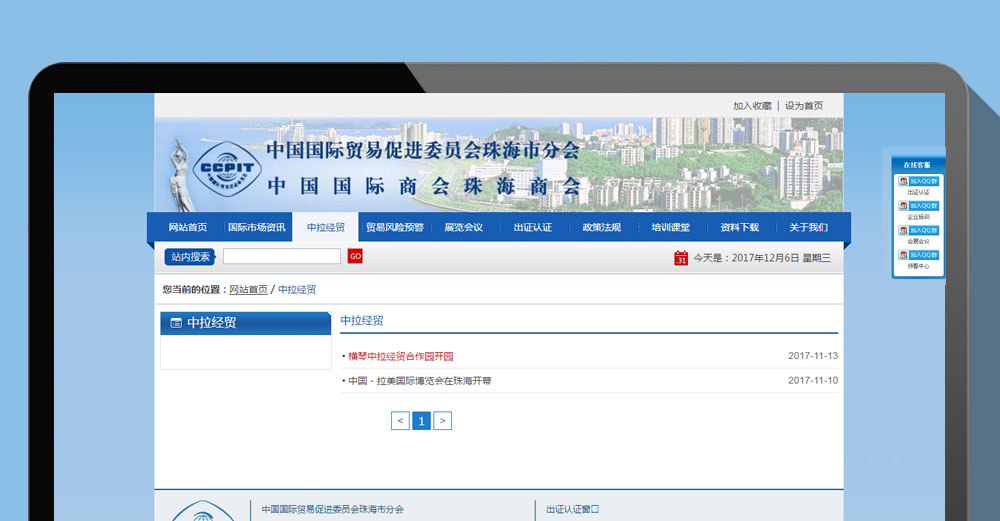Open the 网站首页 navigation tab
Viewport: 1000px width, 521px height.
(188, 227)
